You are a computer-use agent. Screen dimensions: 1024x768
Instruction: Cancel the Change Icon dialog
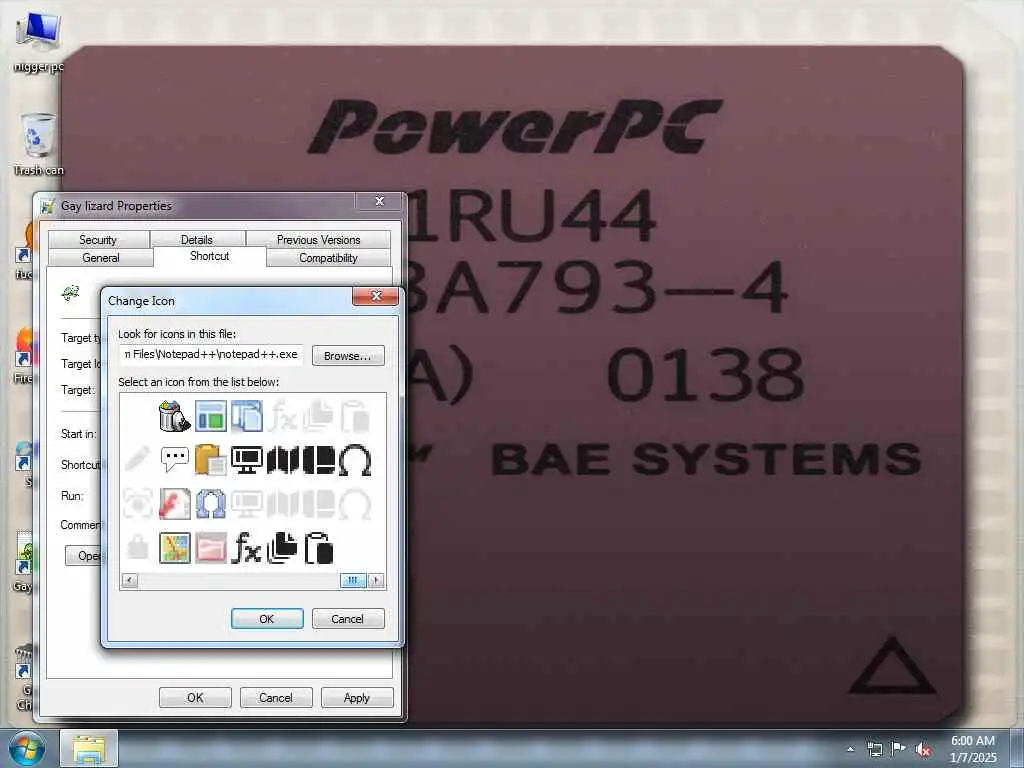click(x=348, y=618)
